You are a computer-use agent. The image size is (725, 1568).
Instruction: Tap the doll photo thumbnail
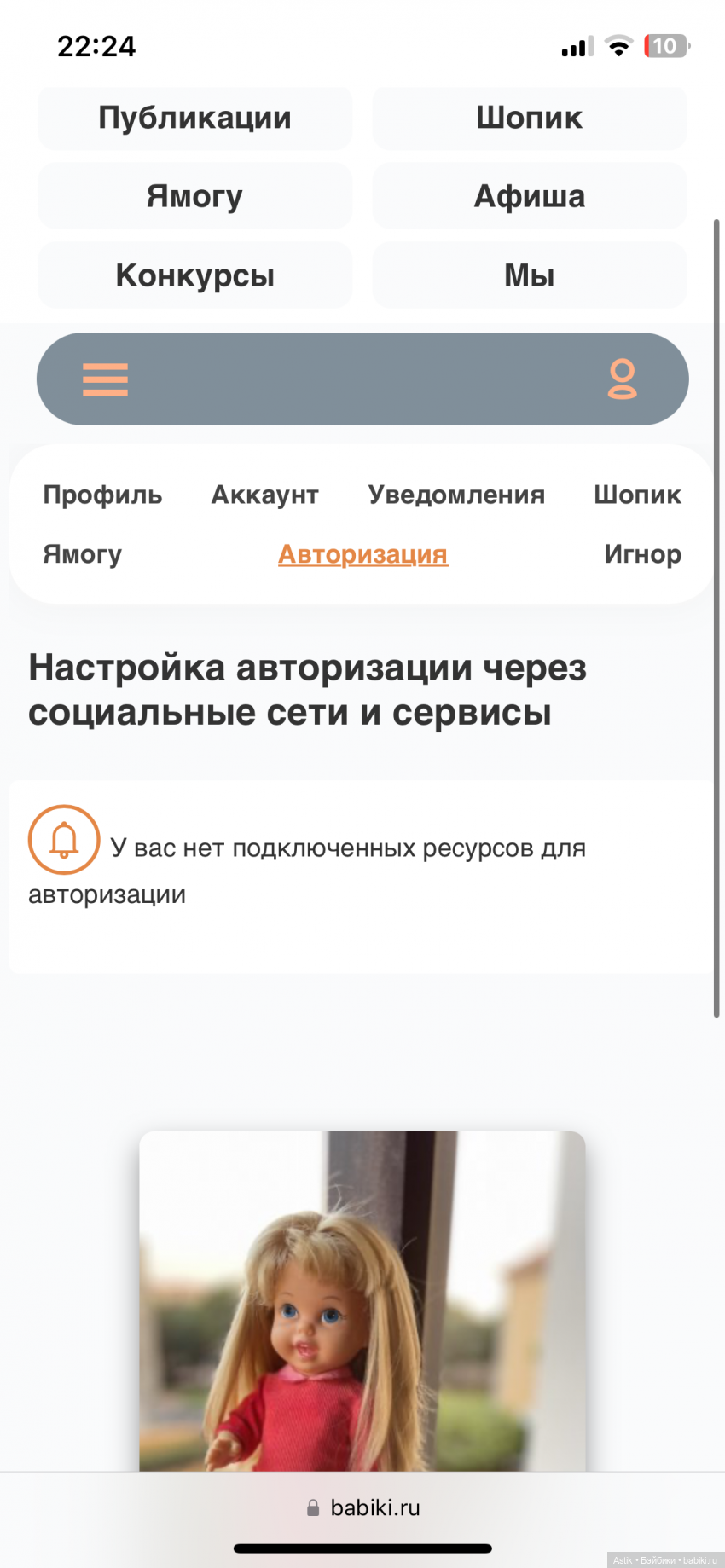click(362, 1301)
